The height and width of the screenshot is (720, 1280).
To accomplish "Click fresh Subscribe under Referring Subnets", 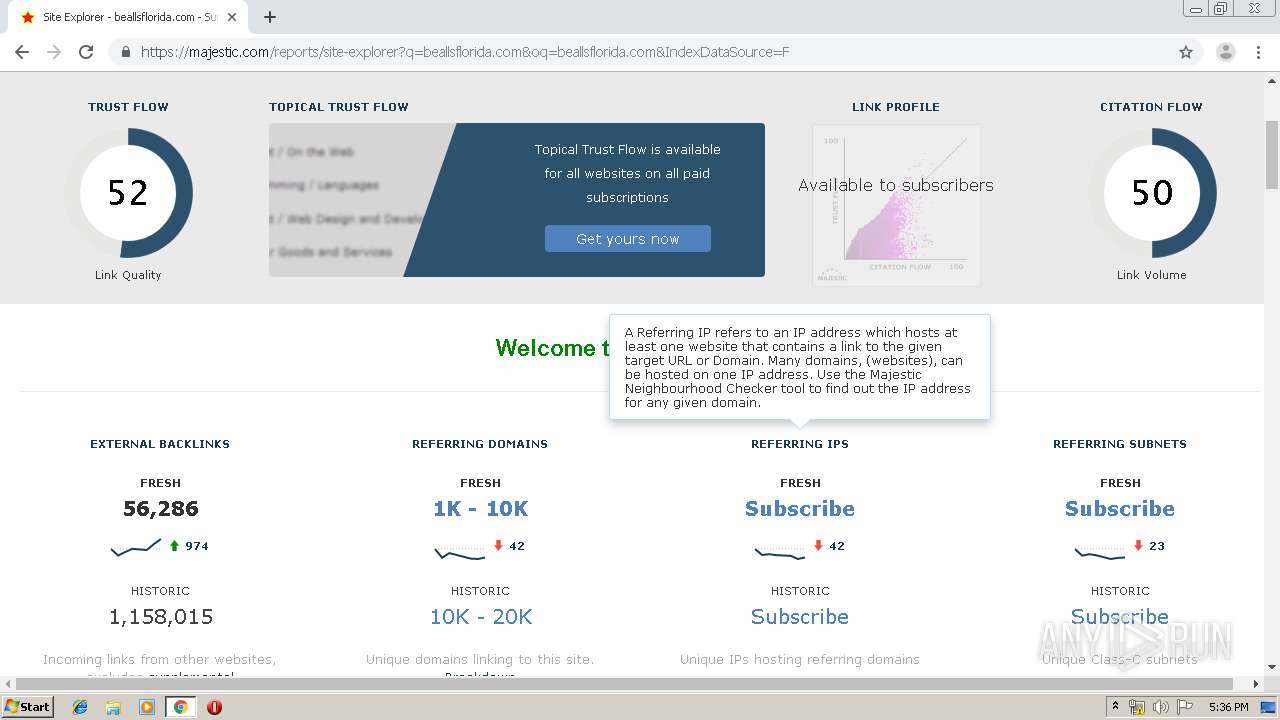I will 1120,509.
